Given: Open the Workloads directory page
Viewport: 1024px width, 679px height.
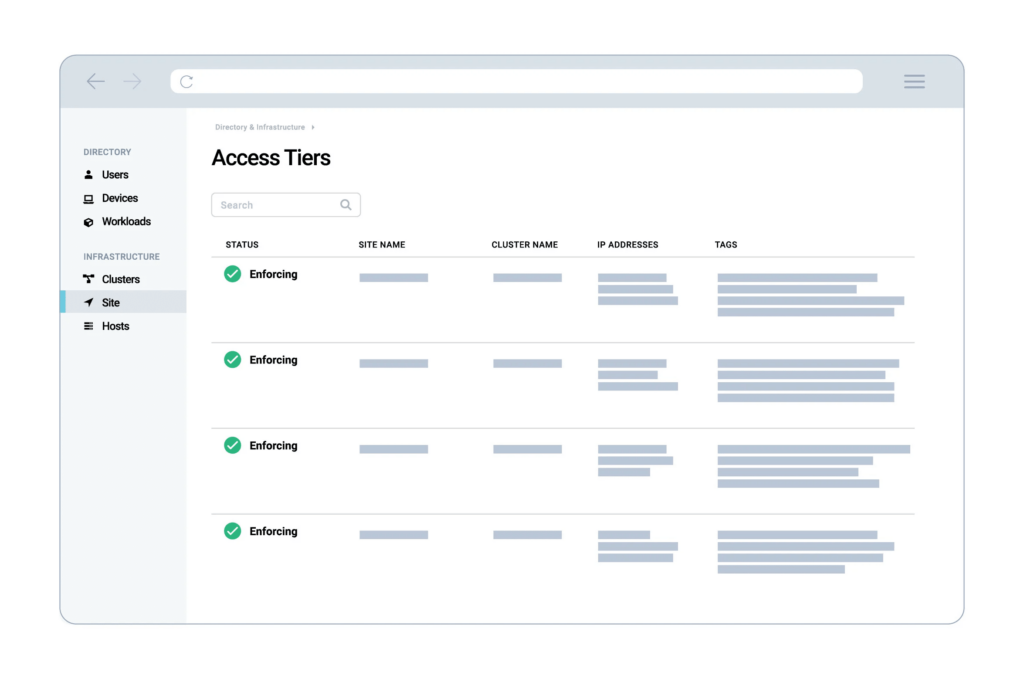Looking at the screenshot, I should 126,221.
